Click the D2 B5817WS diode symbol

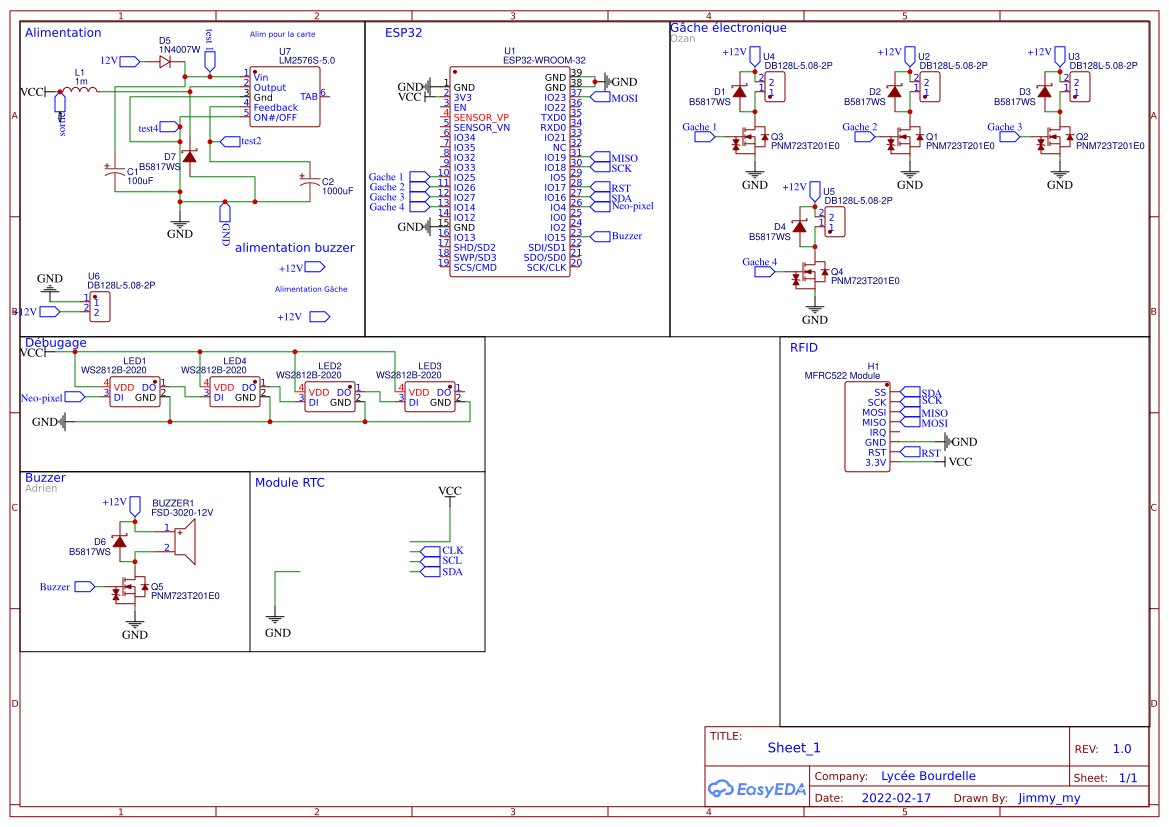coord(895,92)
